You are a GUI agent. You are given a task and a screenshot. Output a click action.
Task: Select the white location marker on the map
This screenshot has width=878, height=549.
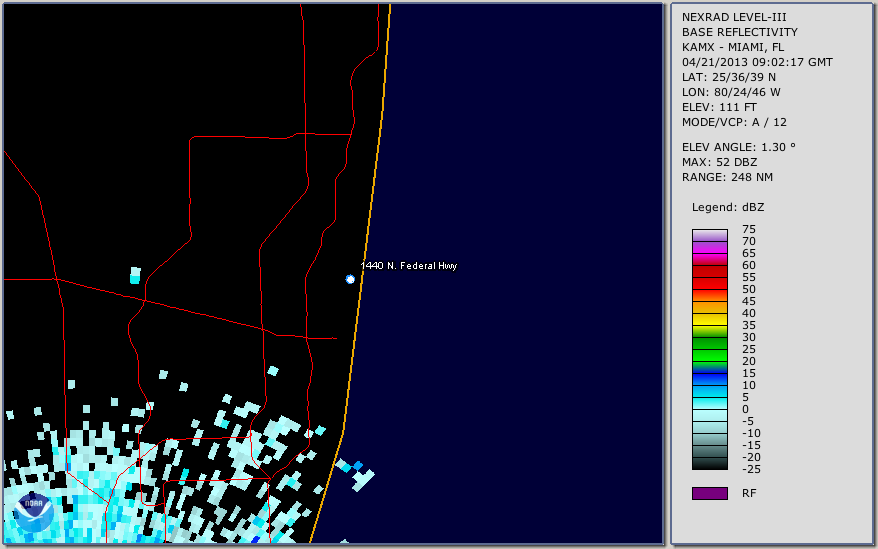350,279
